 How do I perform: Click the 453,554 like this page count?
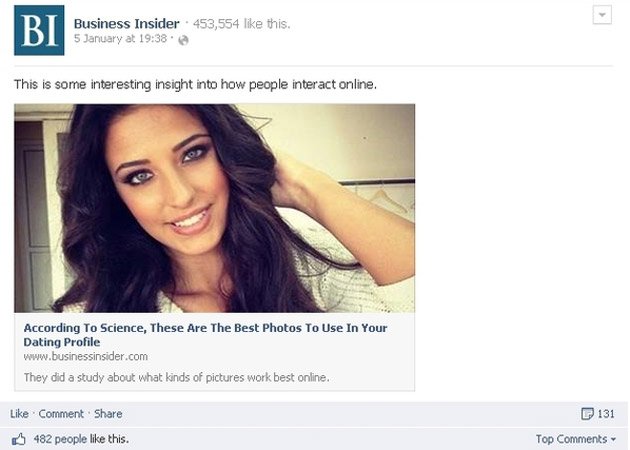(x=241, y=24)
